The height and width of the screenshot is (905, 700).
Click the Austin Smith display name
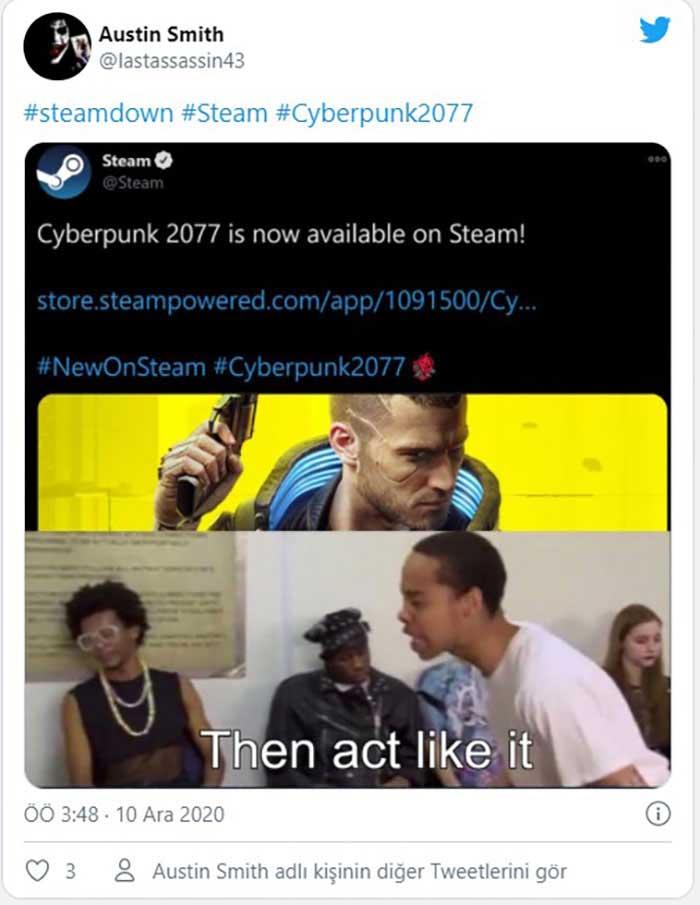(162, 34)
